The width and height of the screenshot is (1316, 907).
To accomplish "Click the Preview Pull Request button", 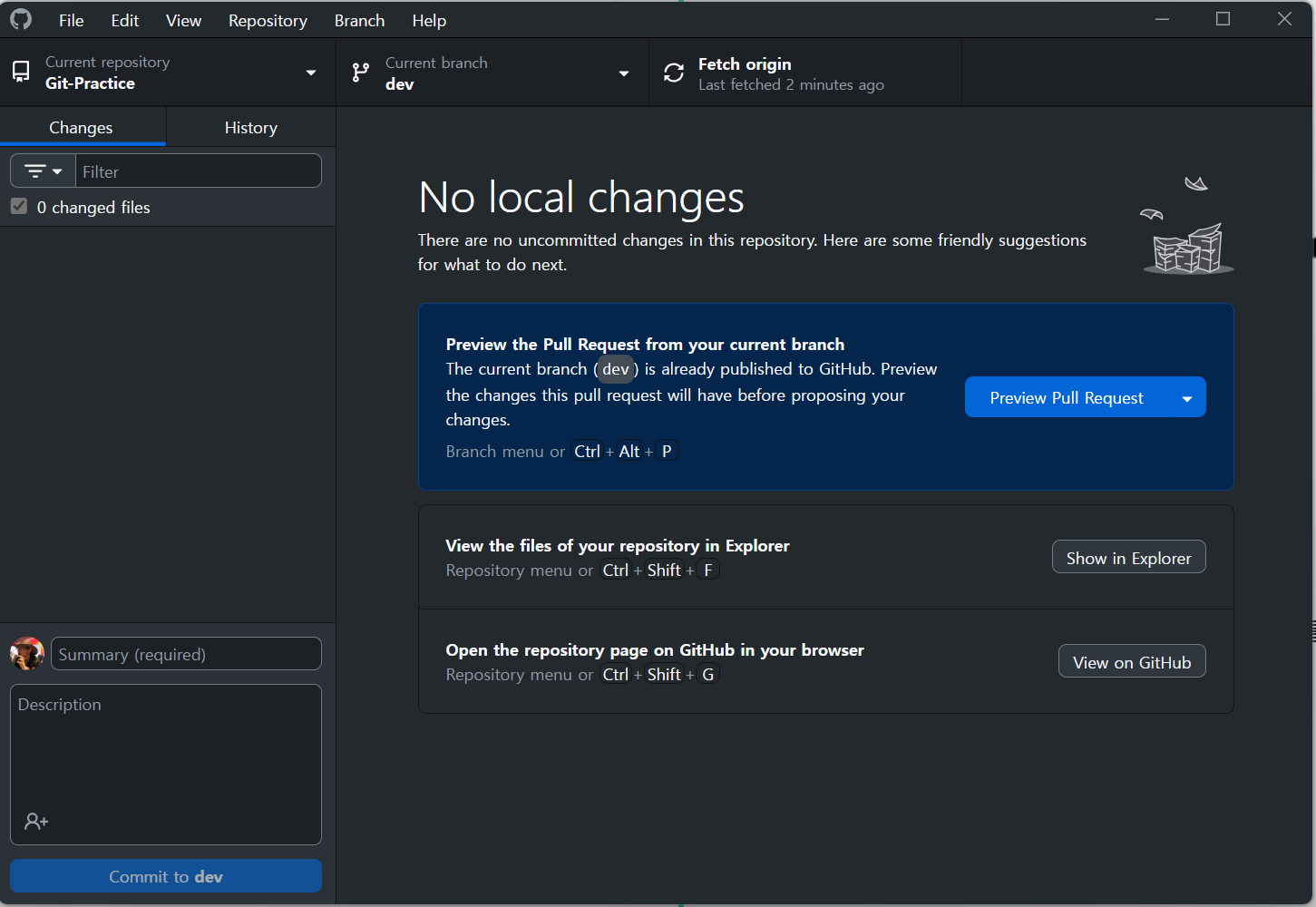I will click(1067, 398).
